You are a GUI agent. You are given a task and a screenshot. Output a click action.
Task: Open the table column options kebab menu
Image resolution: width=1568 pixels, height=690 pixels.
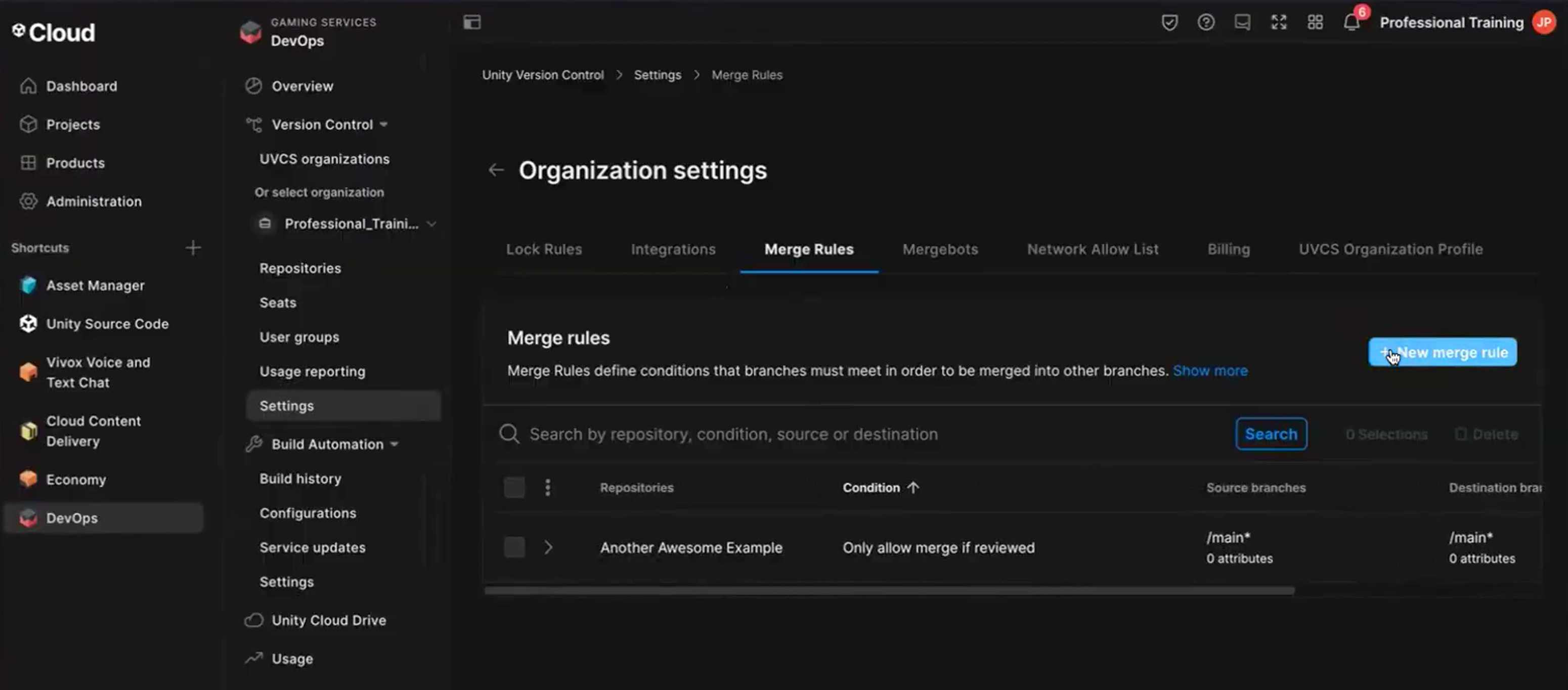click(x=548, y=487)
